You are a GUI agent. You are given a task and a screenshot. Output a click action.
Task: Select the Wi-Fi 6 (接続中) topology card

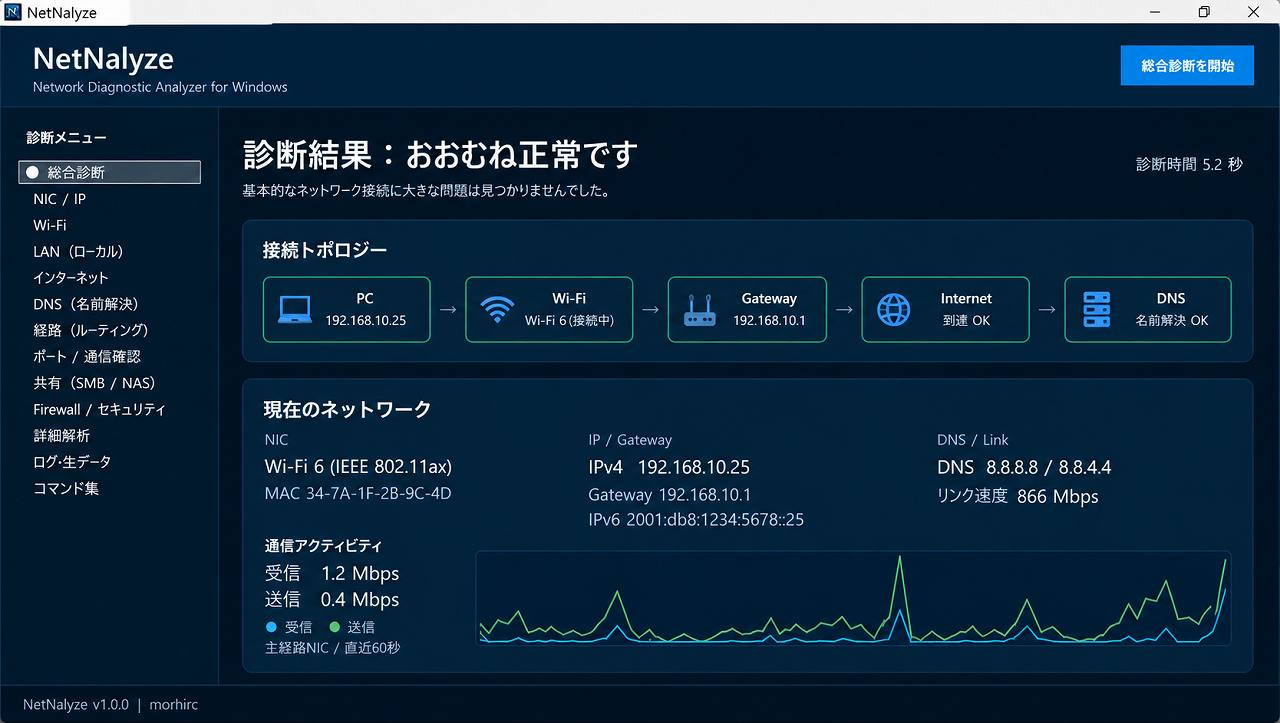[549, 310]
